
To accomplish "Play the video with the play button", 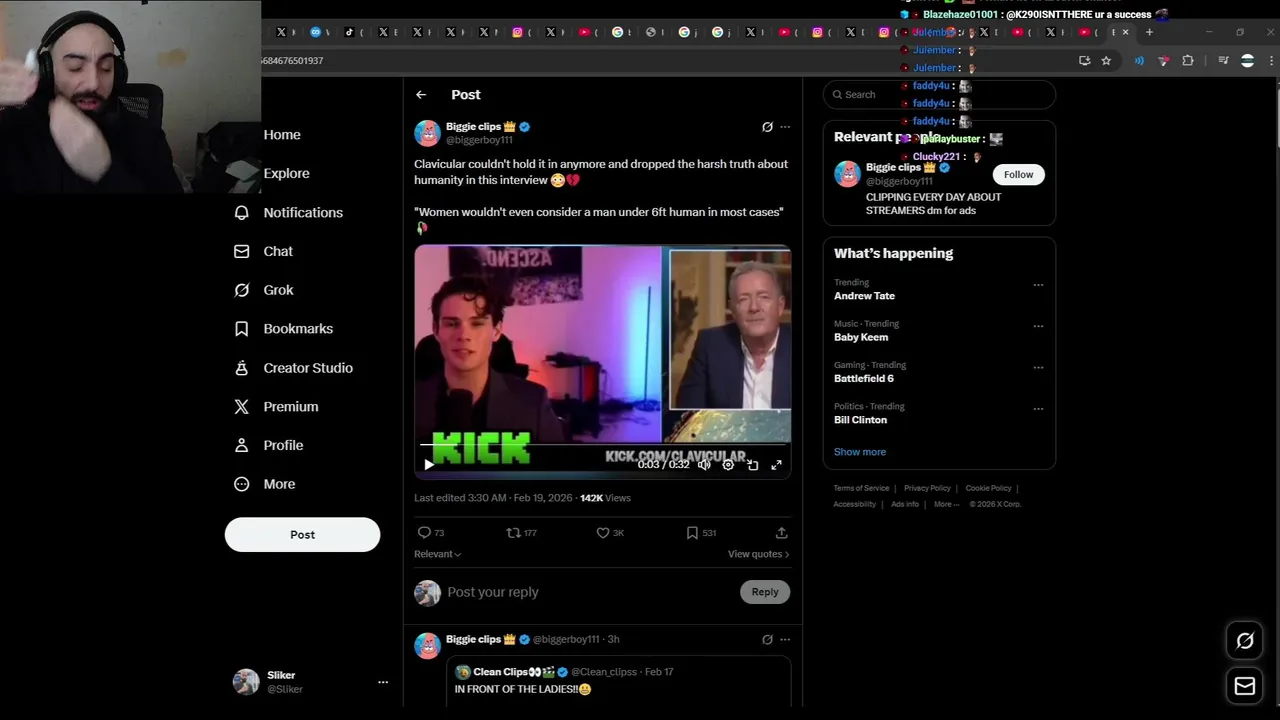I will [429, 465].
